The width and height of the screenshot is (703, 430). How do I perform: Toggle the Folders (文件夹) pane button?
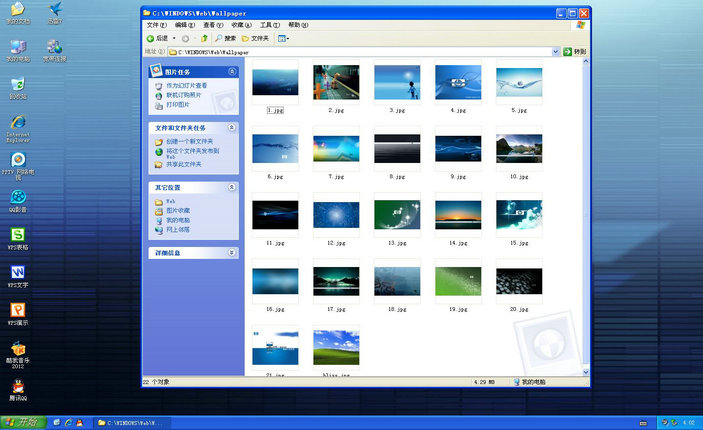[x=256, y=38]
